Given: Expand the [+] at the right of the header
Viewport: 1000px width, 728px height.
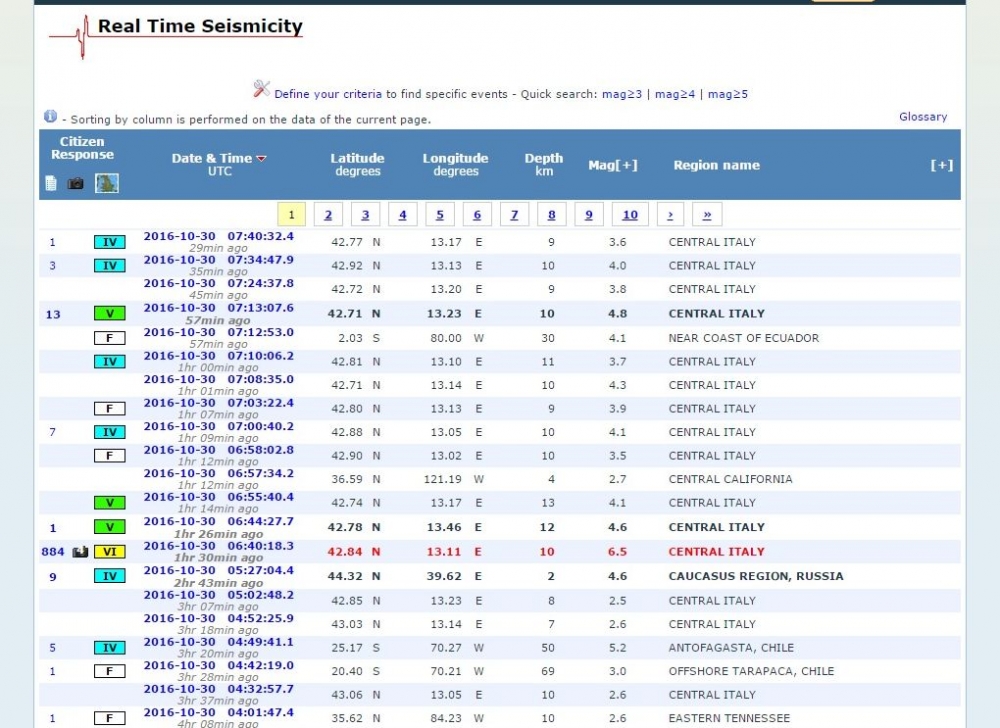Looking at the screenshot, I should click(941, 165).
